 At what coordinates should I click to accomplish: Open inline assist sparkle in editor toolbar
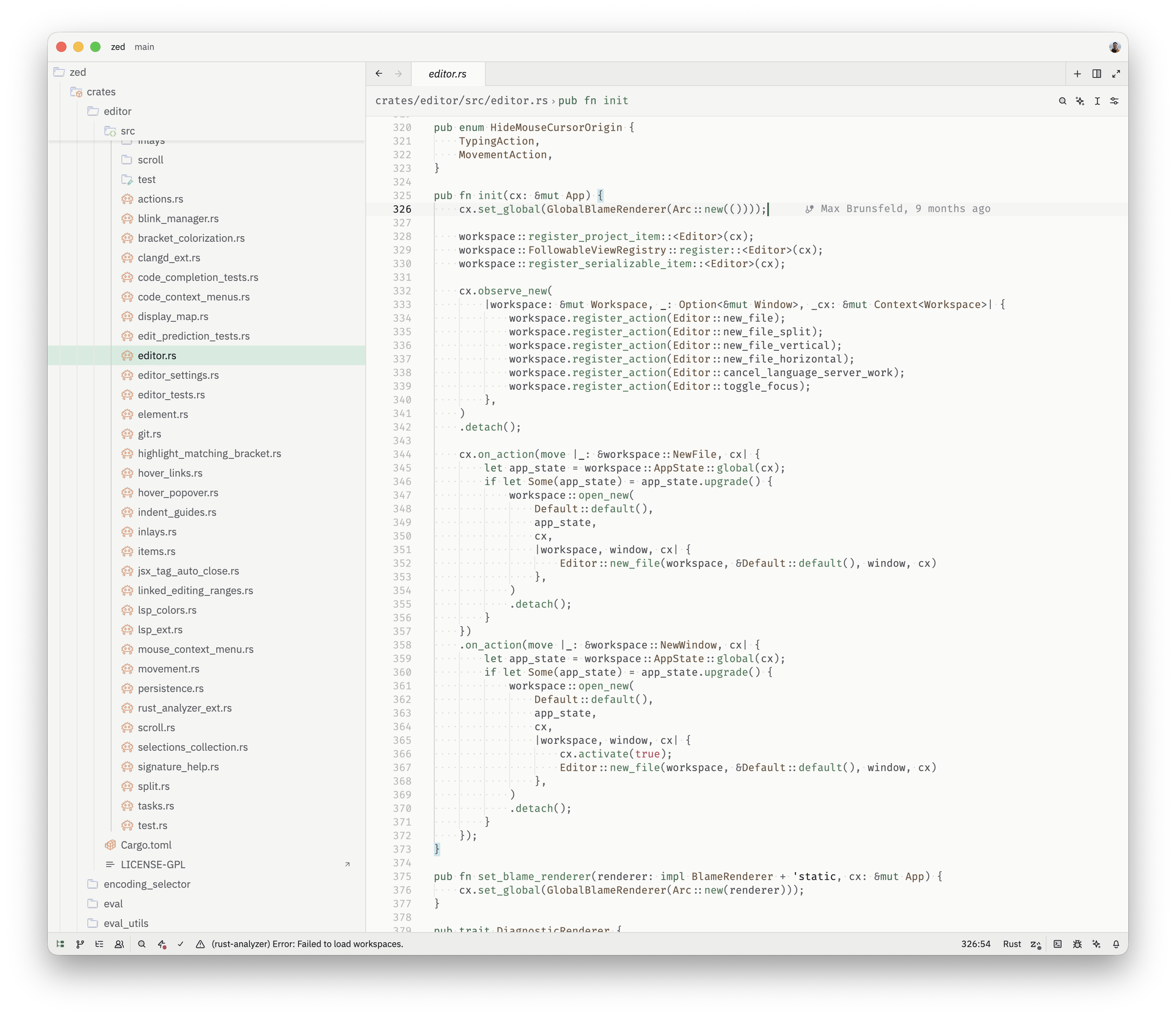[x=1080, y=101]
